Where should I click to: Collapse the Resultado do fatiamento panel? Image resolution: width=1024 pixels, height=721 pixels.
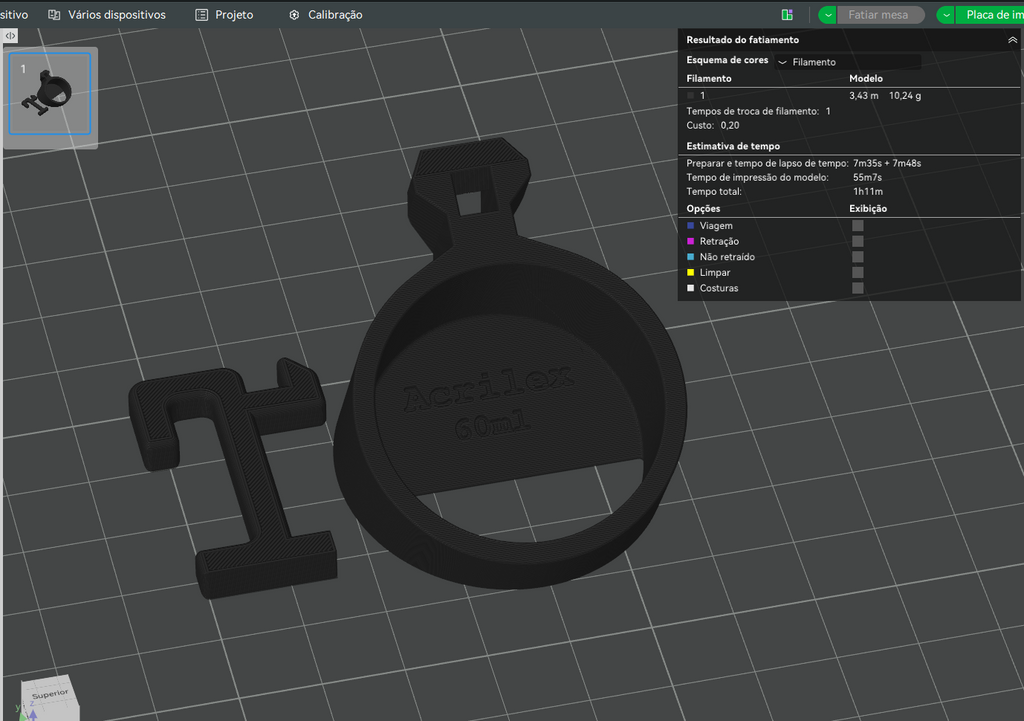[x=1012, y=40]
